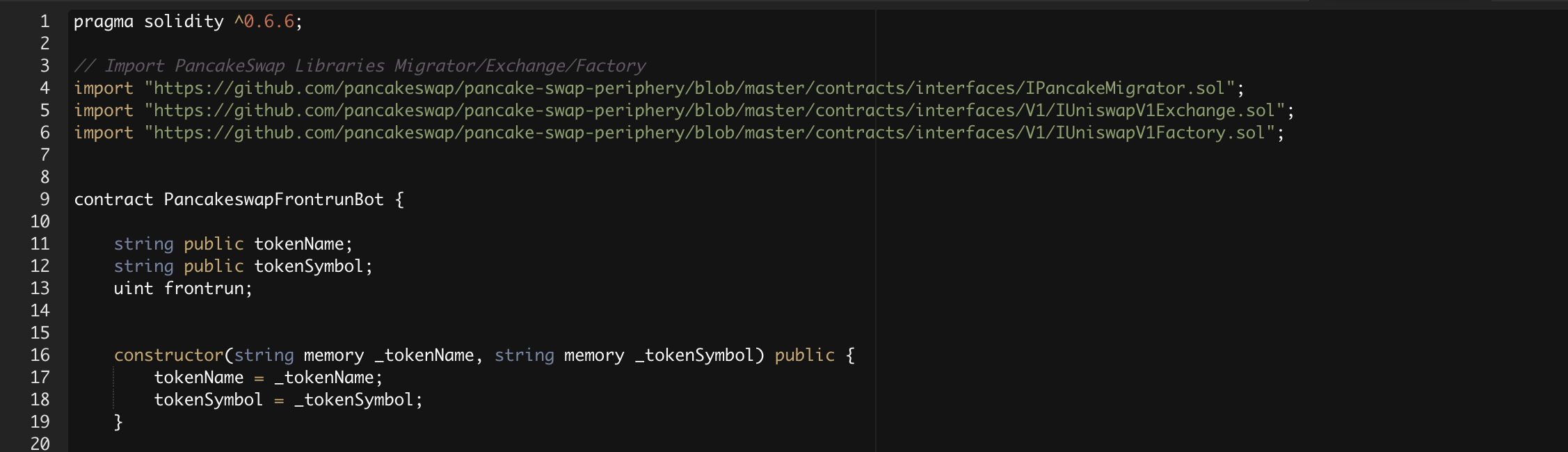1568x452 pixels.
Task: Open the IPancakeMigrator.sol import URL
Action: click(689, 88)
